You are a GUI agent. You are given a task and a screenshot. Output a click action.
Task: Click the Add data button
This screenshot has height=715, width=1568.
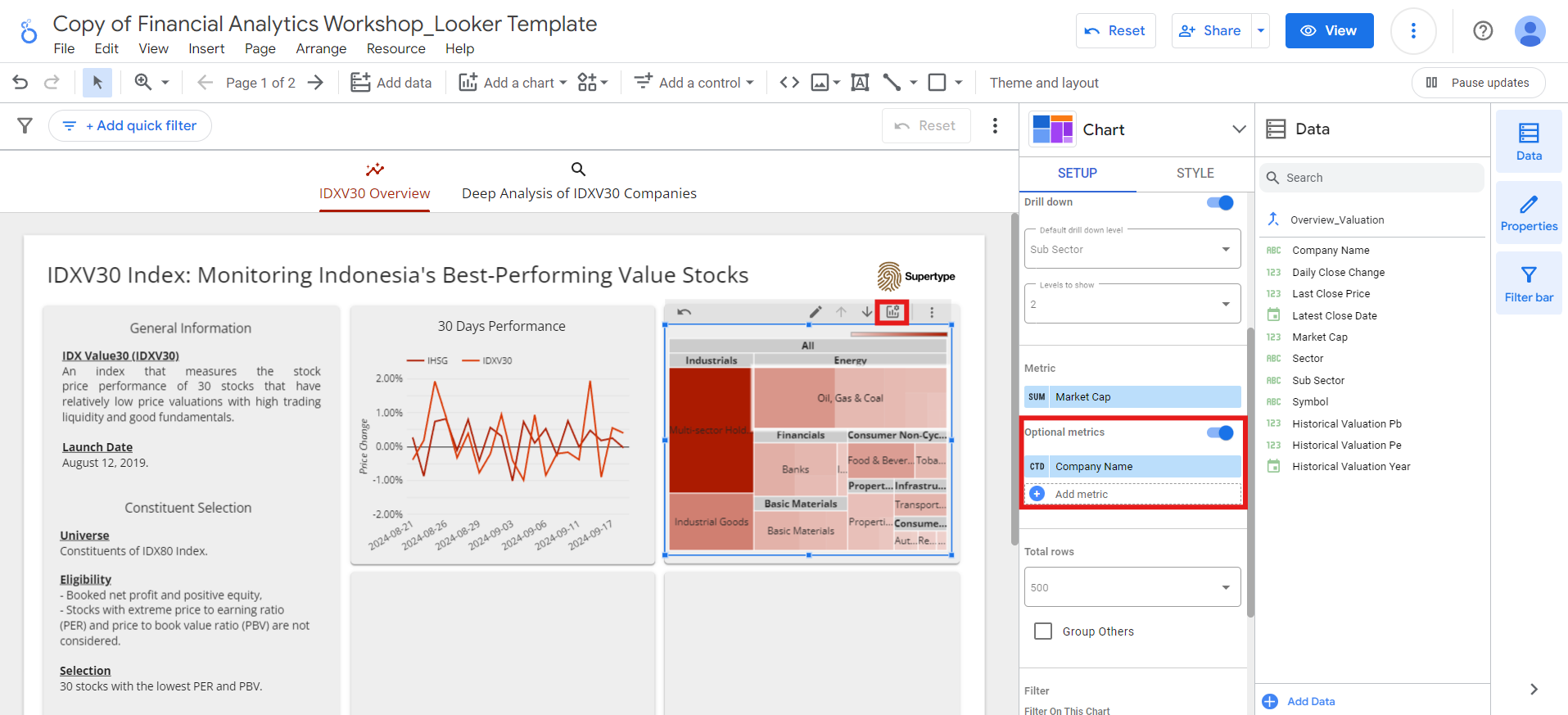391,82
